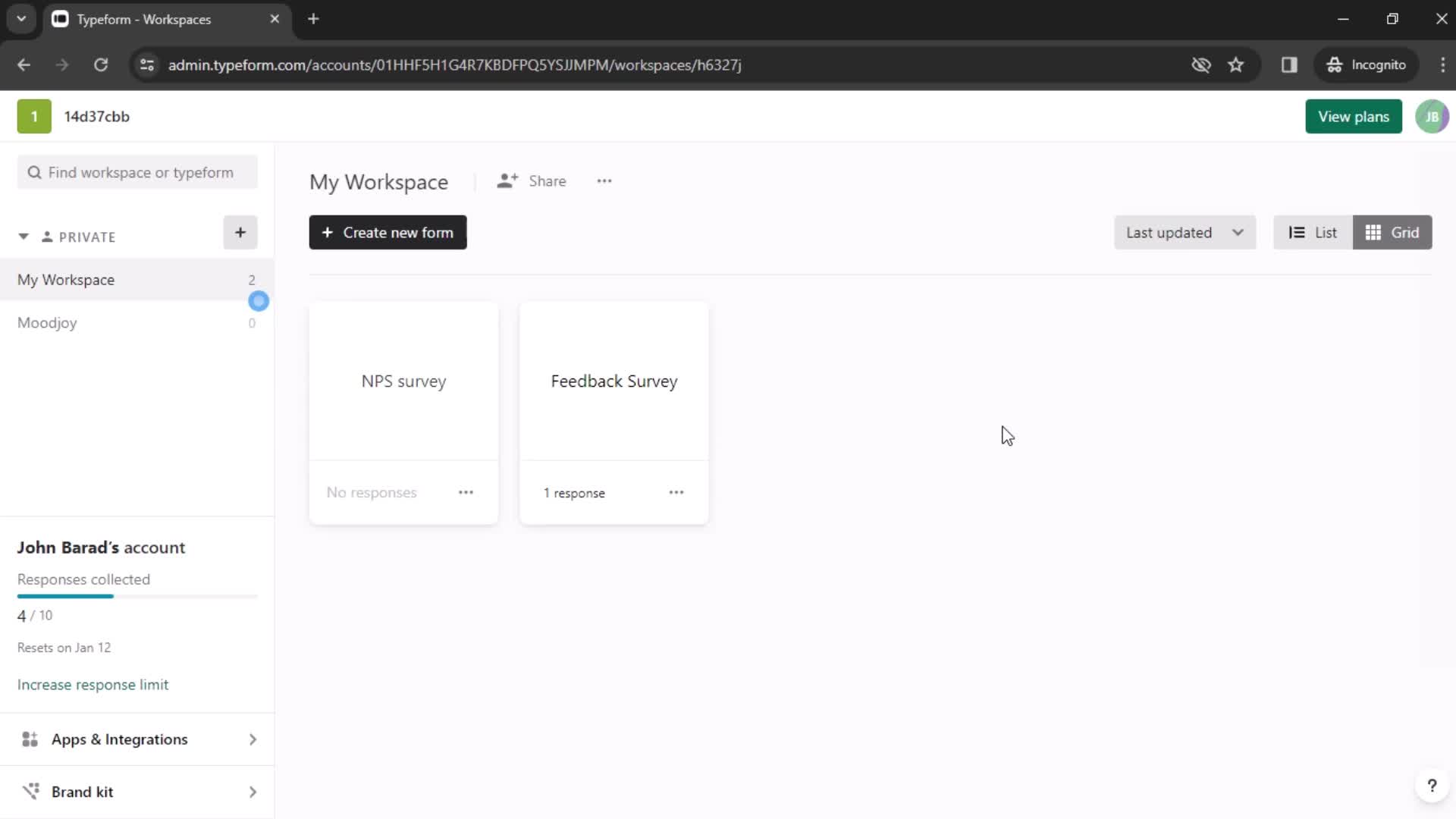Select the Moodjoy workspace
Screen dimensions: 1456x819
click(47, 322)
